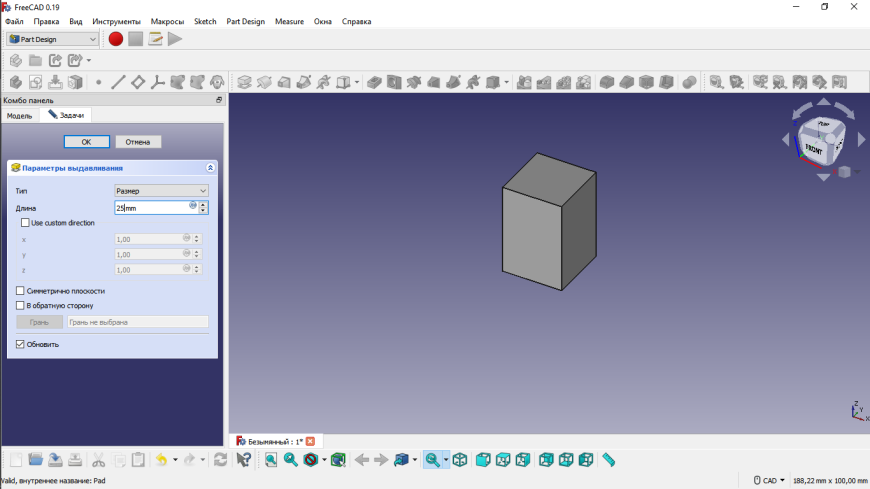Switch to the Модель tab
This screenshot has height=489, width=870.
(20, 116)
